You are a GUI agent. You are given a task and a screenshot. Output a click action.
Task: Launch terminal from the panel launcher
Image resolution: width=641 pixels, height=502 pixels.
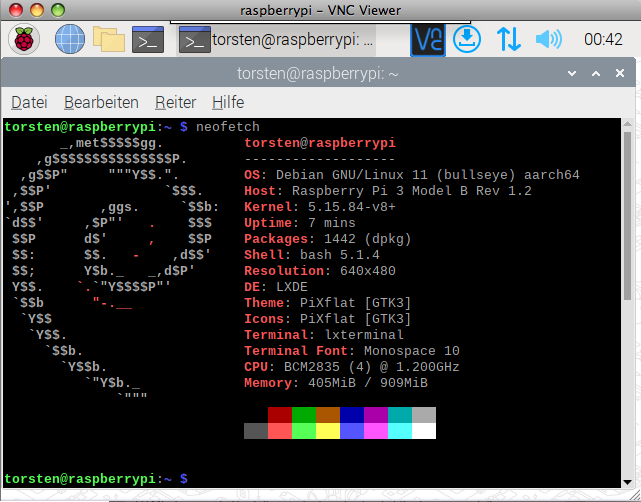pyautogui.click(x=148, y=40)
